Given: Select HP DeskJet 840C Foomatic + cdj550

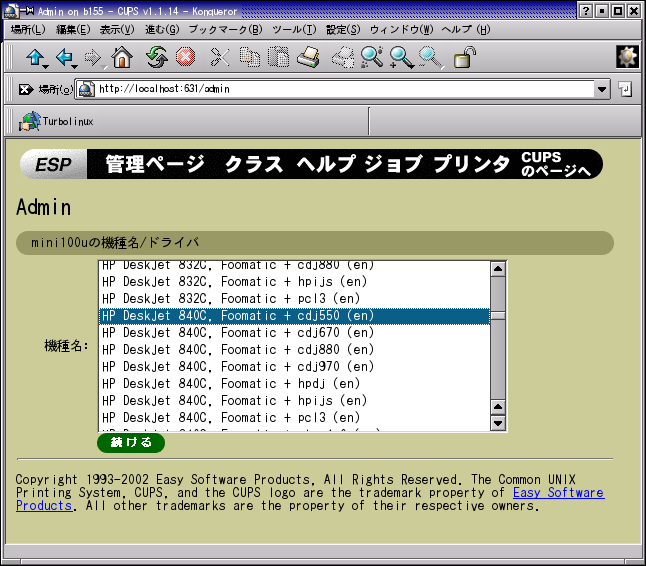Looking at the screenshot, I should coord(294,316).
